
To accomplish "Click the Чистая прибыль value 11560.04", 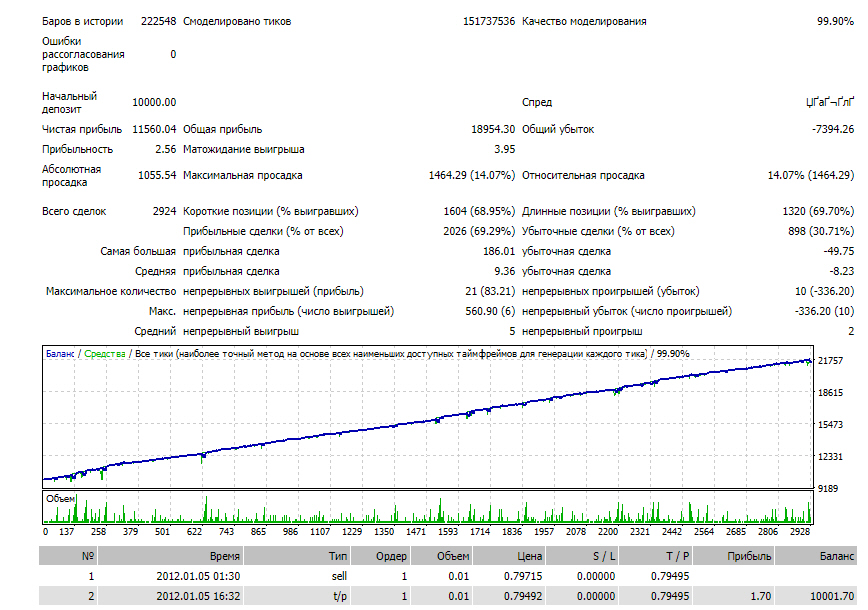I will pyautogui.click(x=154, y=129).
